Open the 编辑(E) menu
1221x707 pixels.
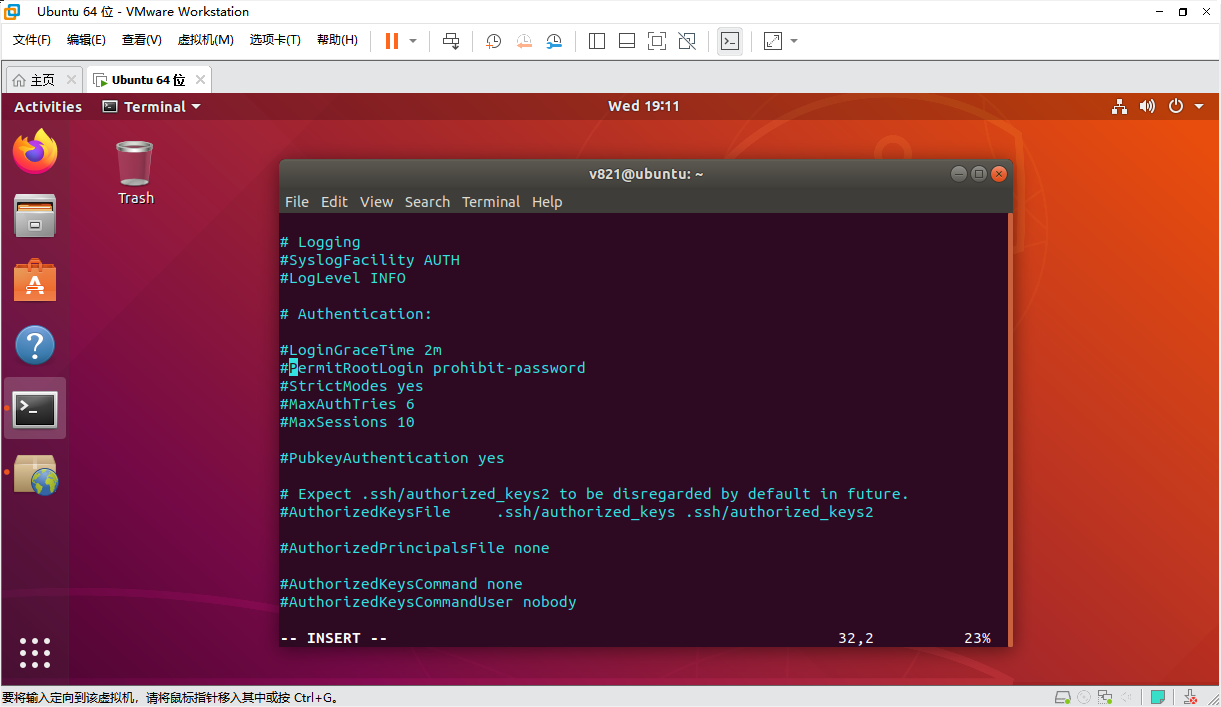pyautogui.click(x=86, y=40)
